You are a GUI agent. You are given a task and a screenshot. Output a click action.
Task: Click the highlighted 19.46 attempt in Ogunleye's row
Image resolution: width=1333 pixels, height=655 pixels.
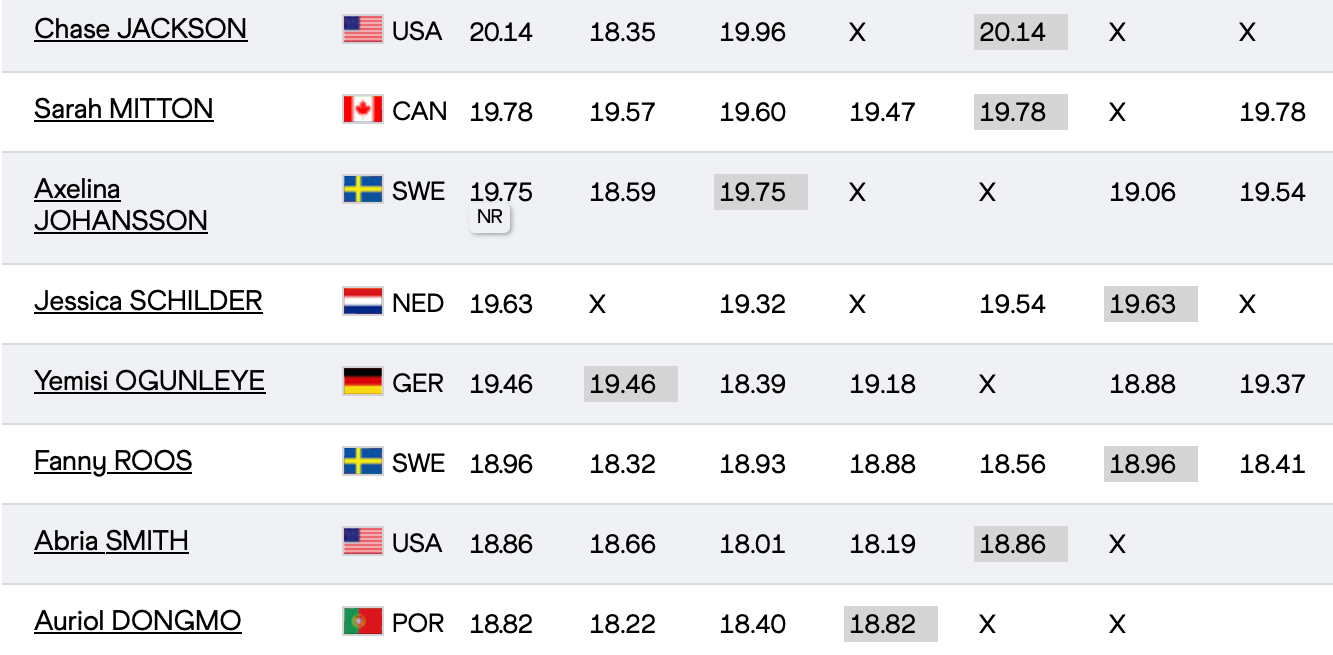pos(630,384)
